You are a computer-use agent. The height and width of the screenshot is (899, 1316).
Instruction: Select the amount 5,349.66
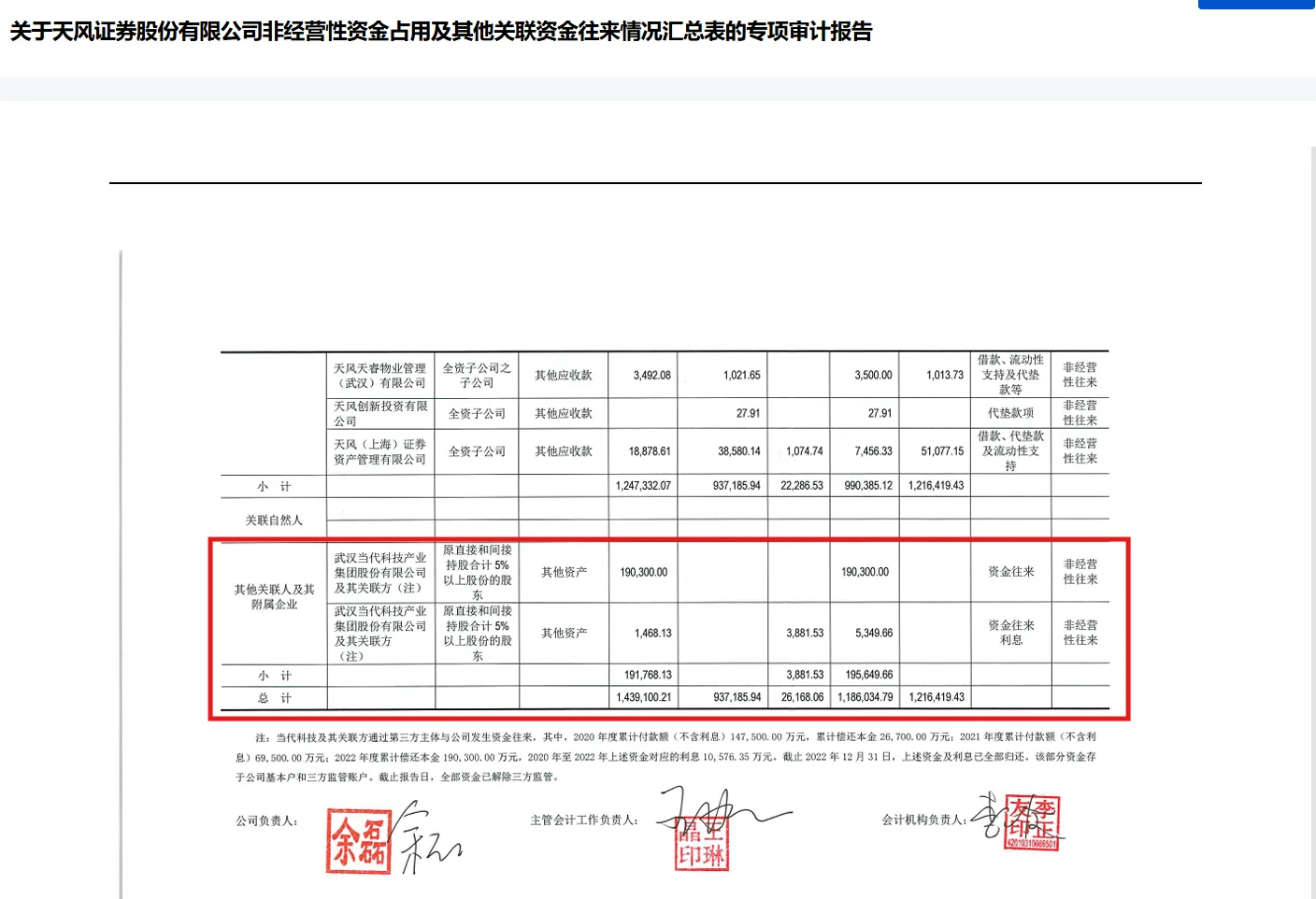point(874,634)
